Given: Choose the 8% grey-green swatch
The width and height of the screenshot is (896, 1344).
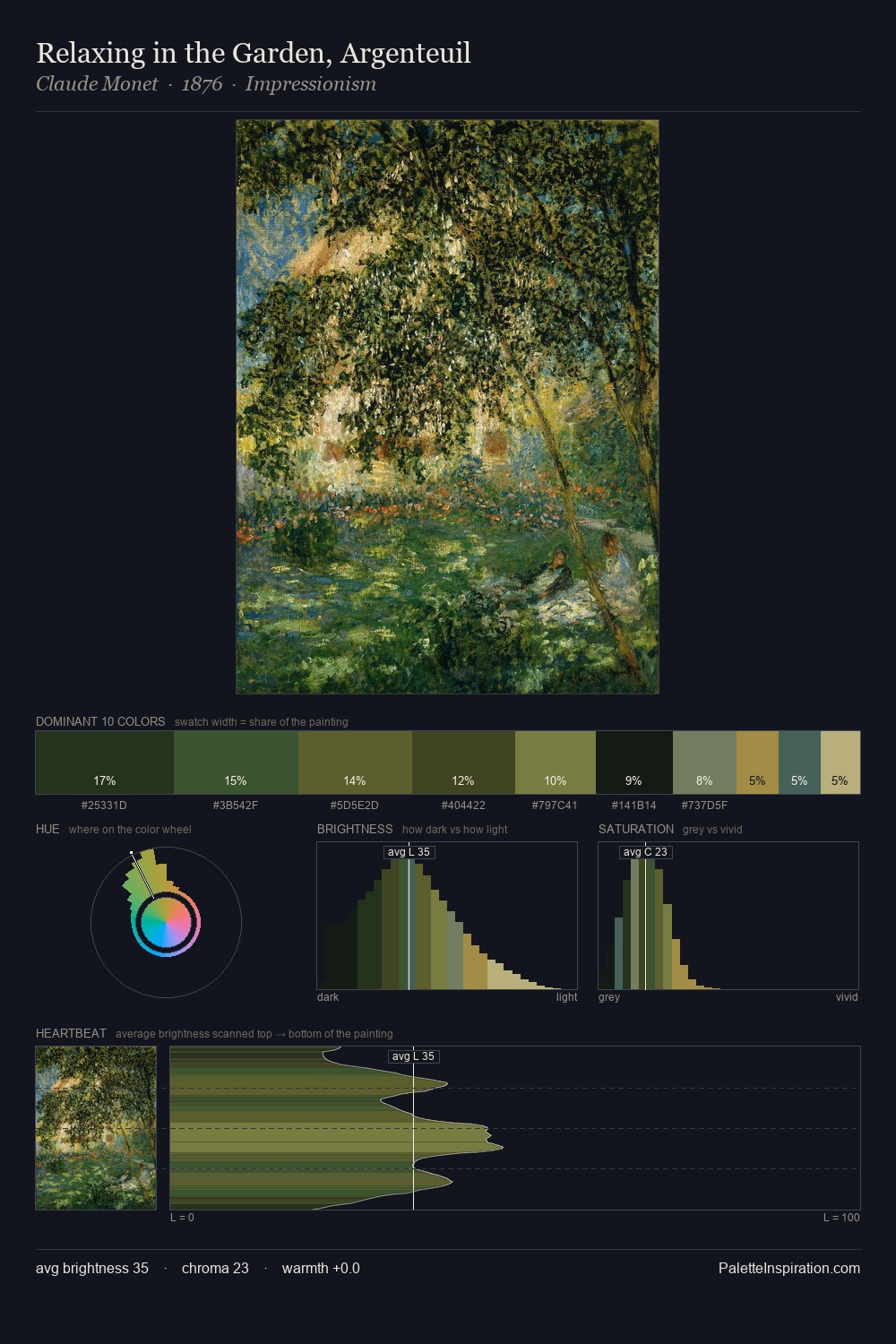Looking at the screenshot, I should tap(704, 762).
